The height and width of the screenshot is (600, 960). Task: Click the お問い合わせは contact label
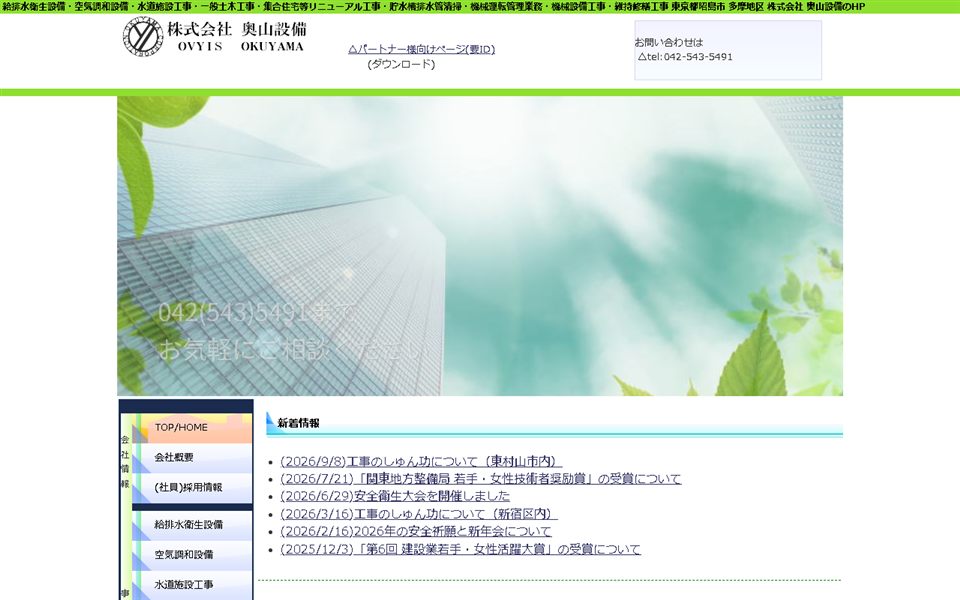pos(669,42)
